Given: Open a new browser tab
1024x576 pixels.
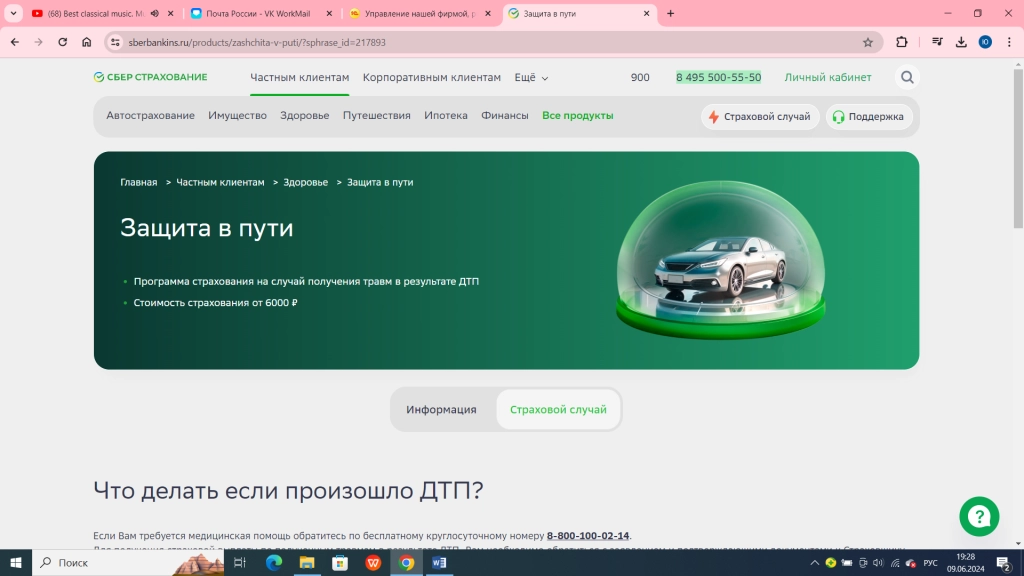Looking at the screenshot, I should (670, 13).
